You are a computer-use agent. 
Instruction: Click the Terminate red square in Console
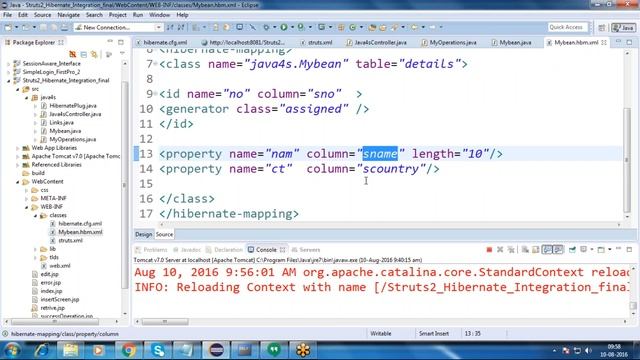coord(489,249)
